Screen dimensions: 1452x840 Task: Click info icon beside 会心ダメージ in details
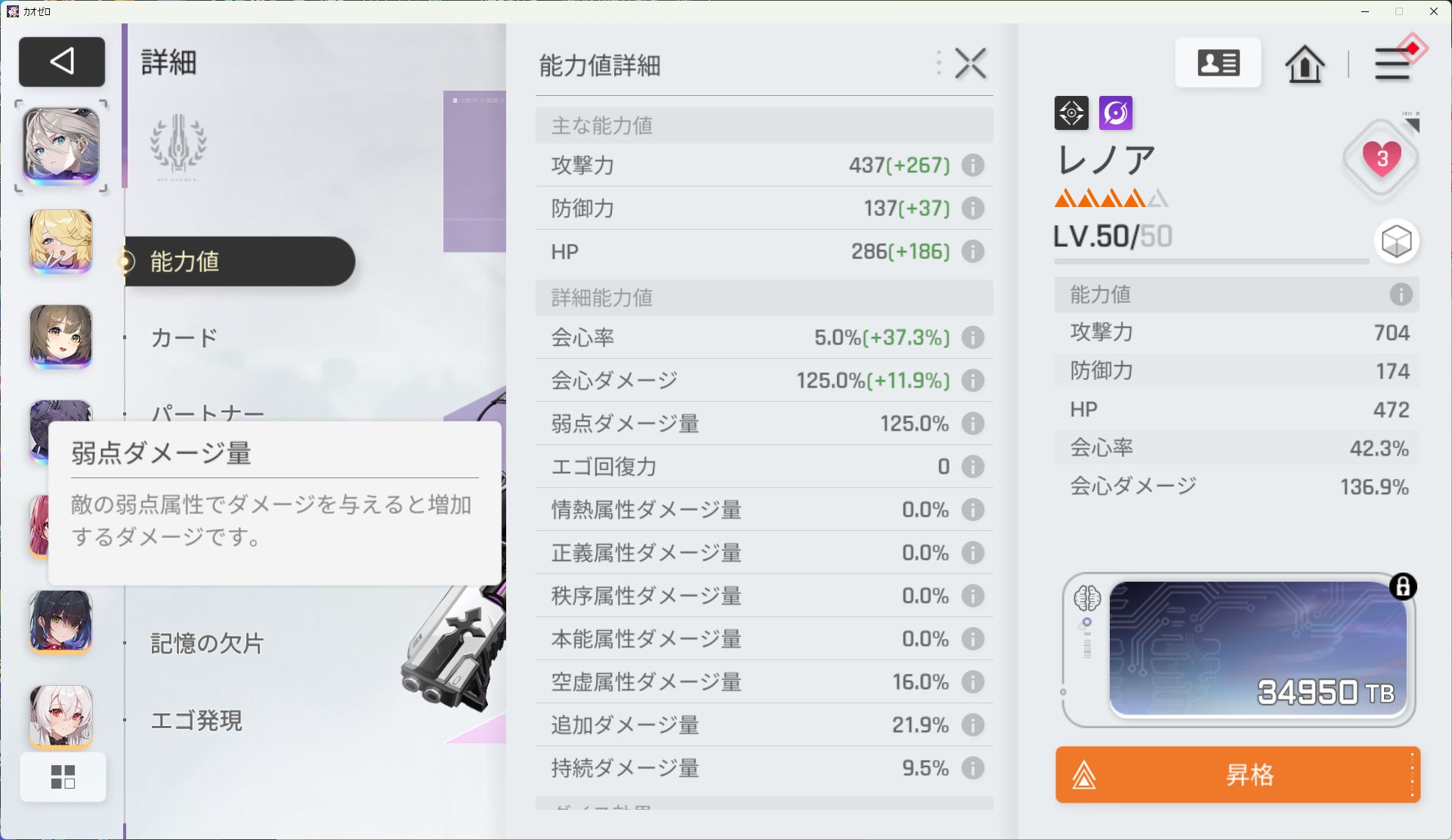point(973,381)
